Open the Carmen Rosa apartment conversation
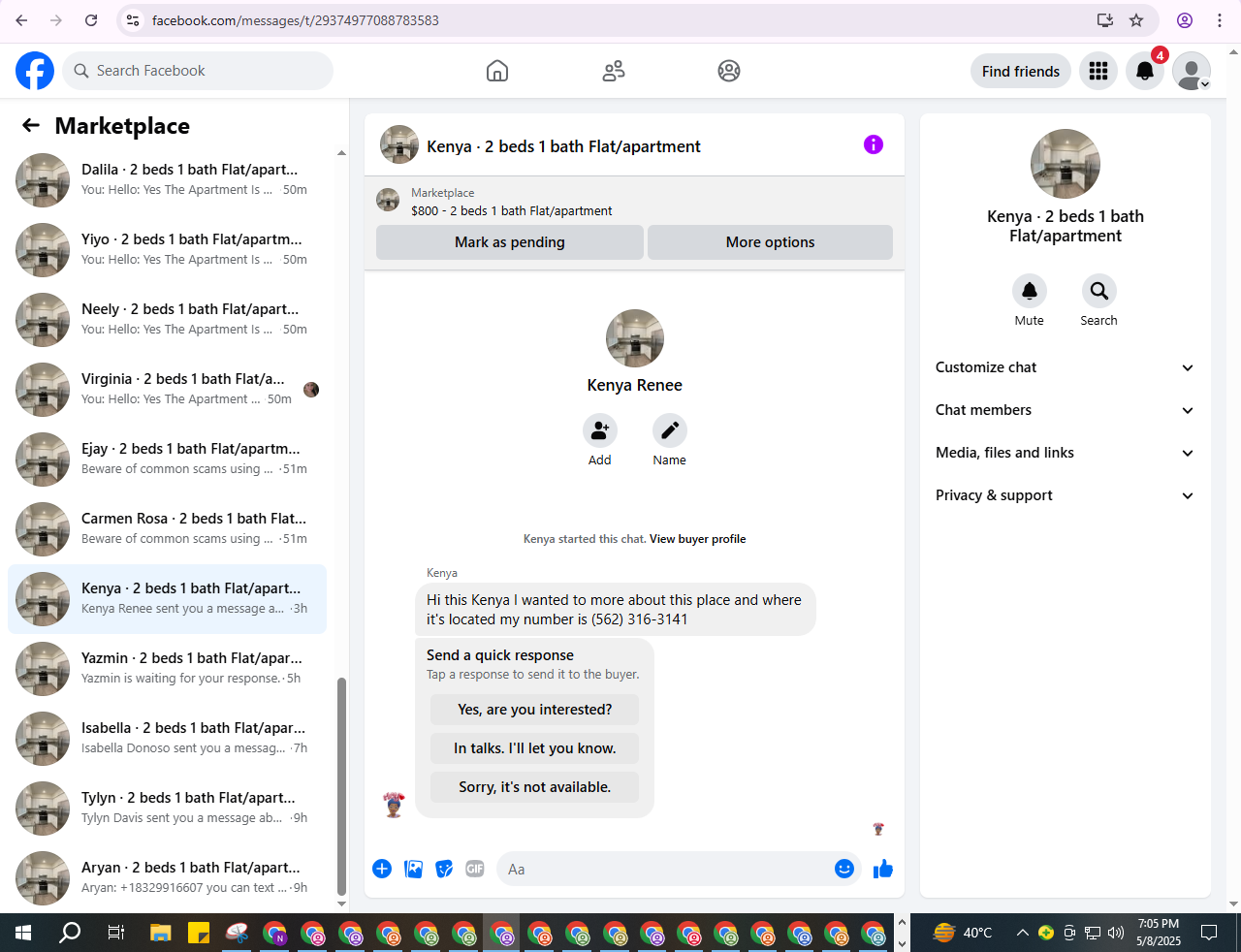Image resolution: width=1241 pixels, height=952 pixels. [x=167, y=528]
